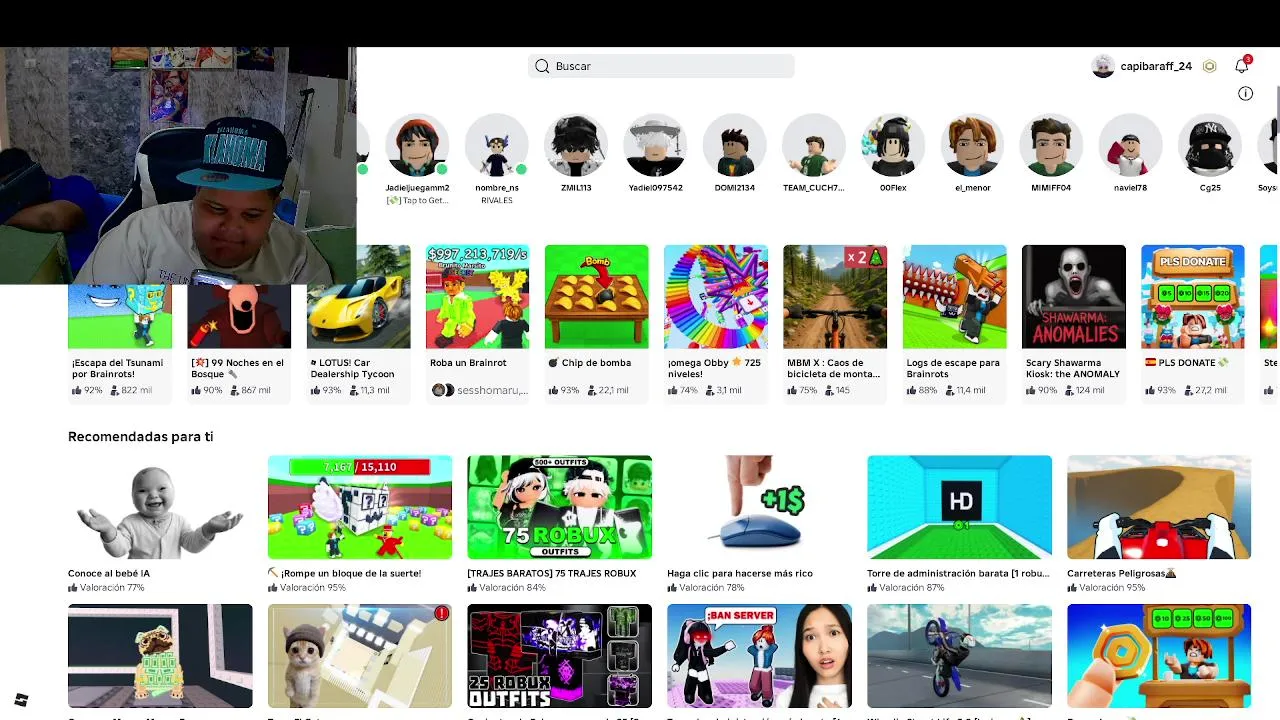Open Rompe un bloque de la suerte thumbnail

(360, 507)
